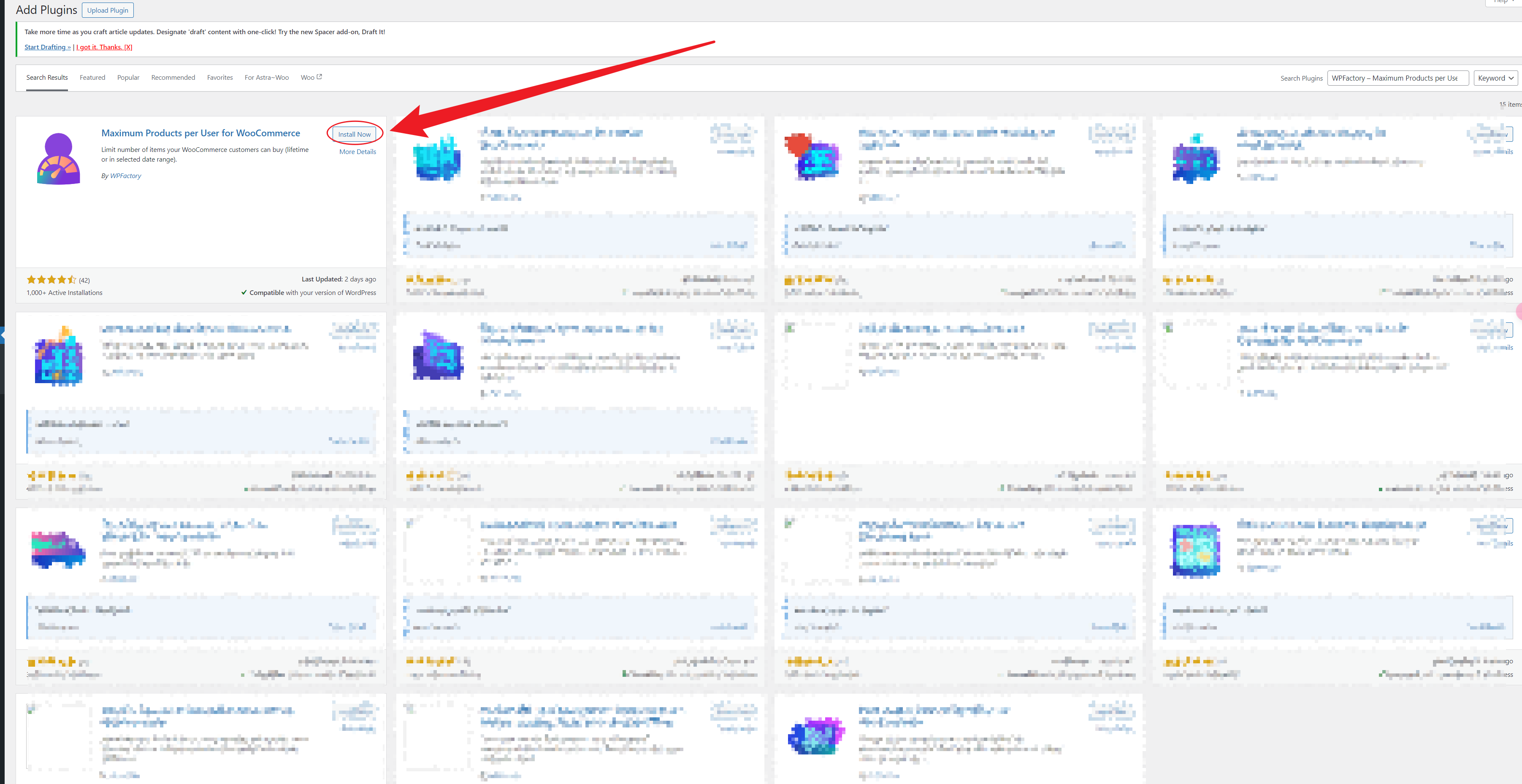Viewport: 1522px width, 784px height.
Task: Click the green compatibility checkmark icon
Action: [x=244, y=292]
